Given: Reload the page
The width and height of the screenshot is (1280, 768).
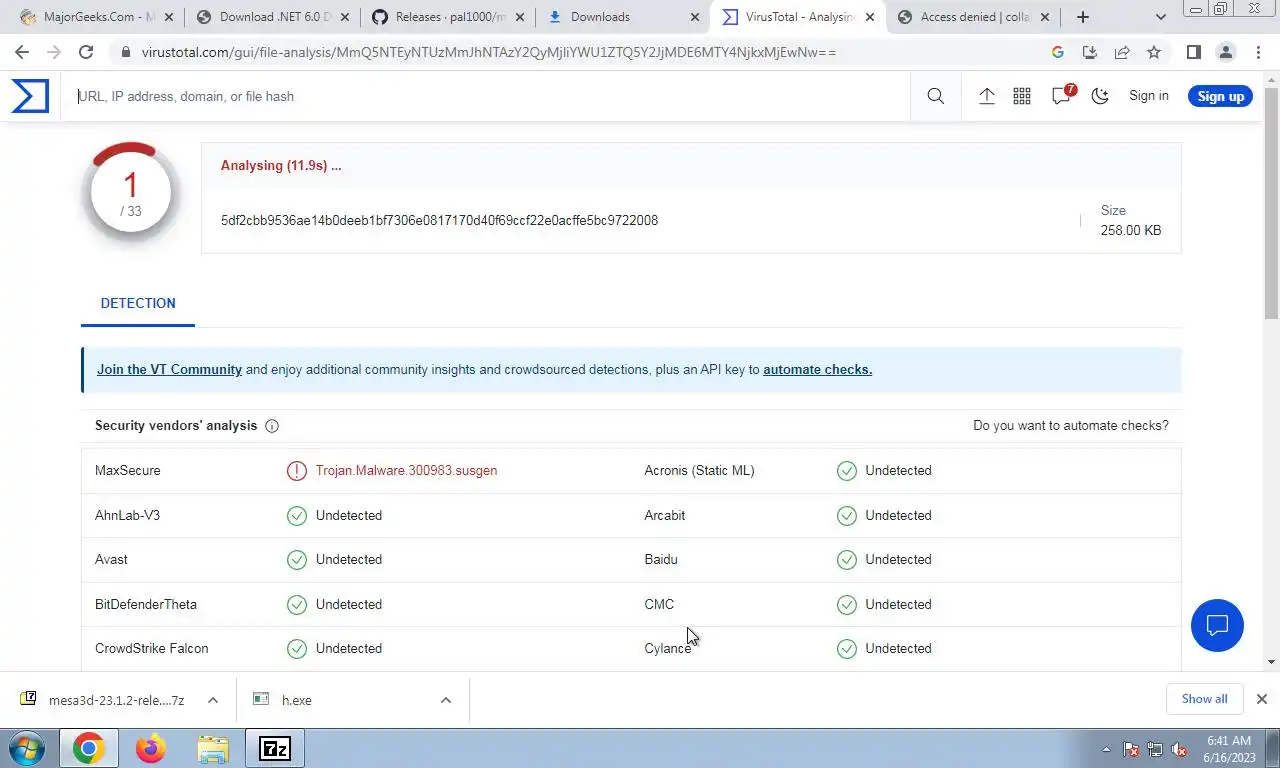Looking at the screenshot, I should coord(86,52).
